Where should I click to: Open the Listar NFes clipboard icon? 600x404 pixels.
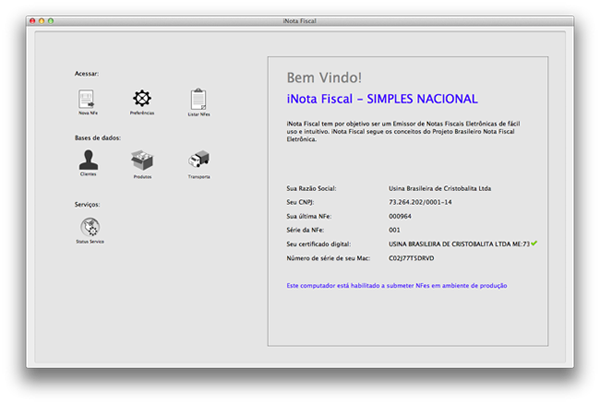[x=199, y=99]
